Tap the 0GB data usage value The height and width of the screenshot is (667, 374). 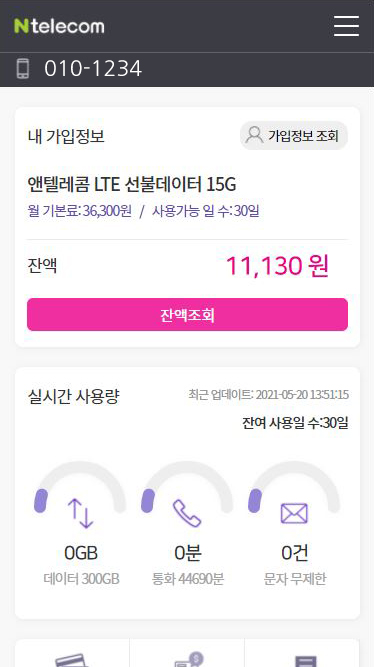tap(81, 553)
